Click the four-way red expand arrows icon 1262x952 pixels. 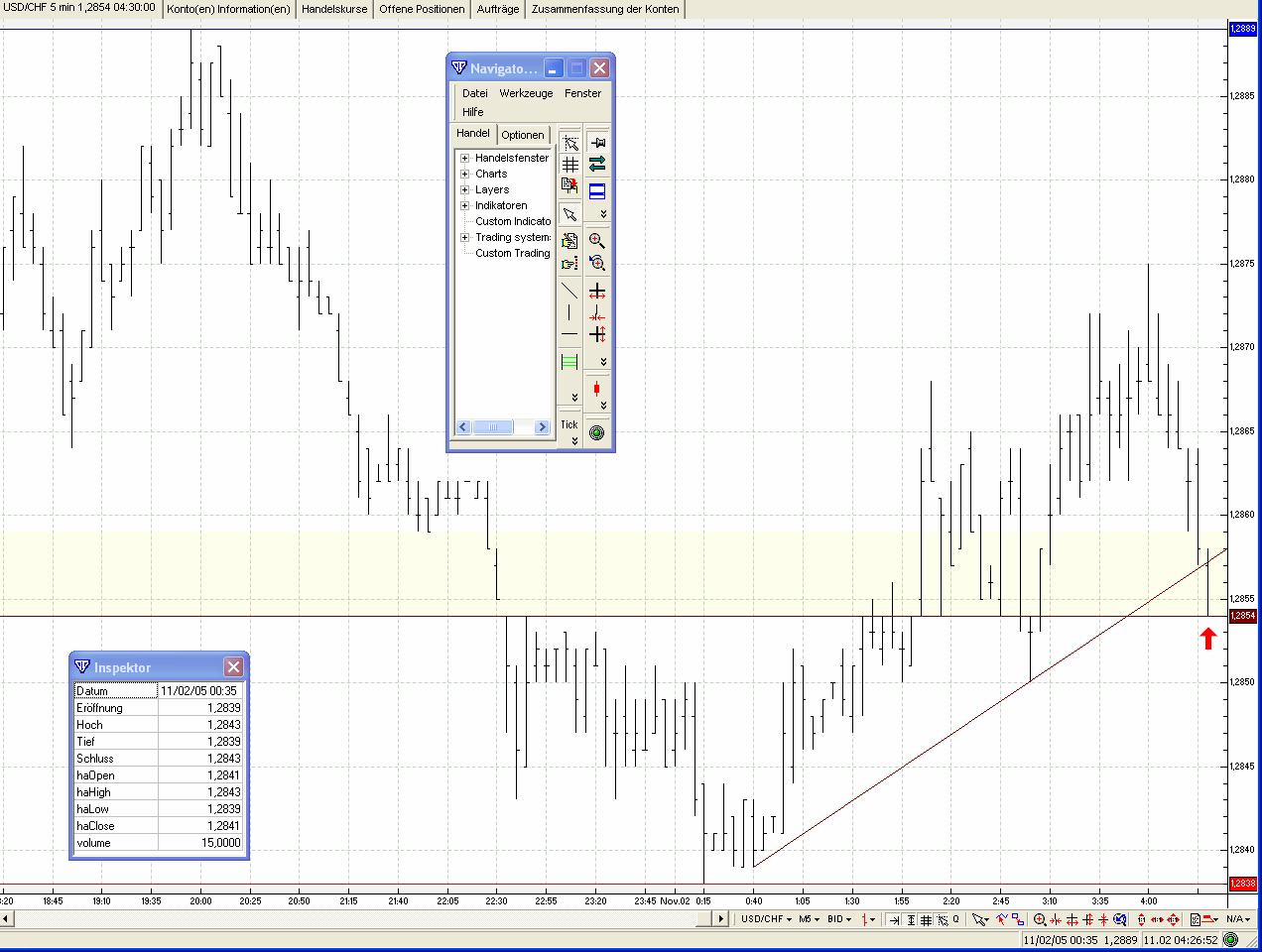click(1173, 920)
